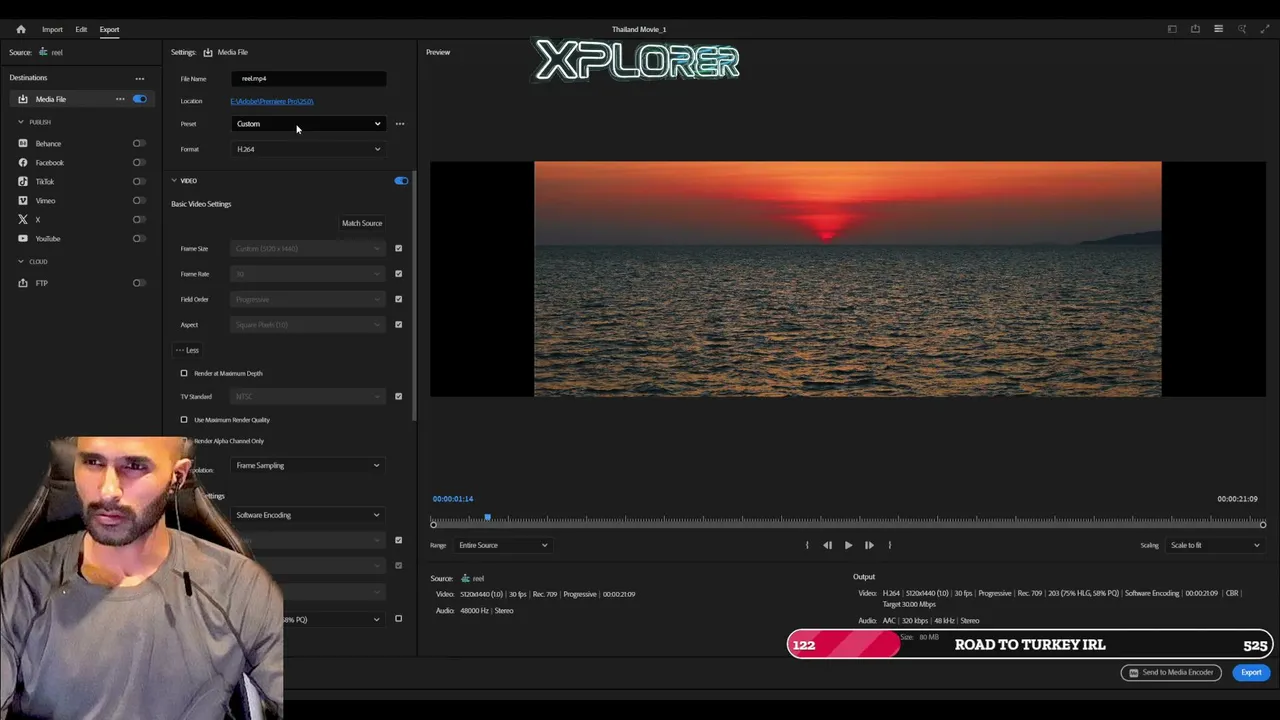Switch to the Edit tab
This screenshot has width=1280, height=720.
click(x=81, y=29)
